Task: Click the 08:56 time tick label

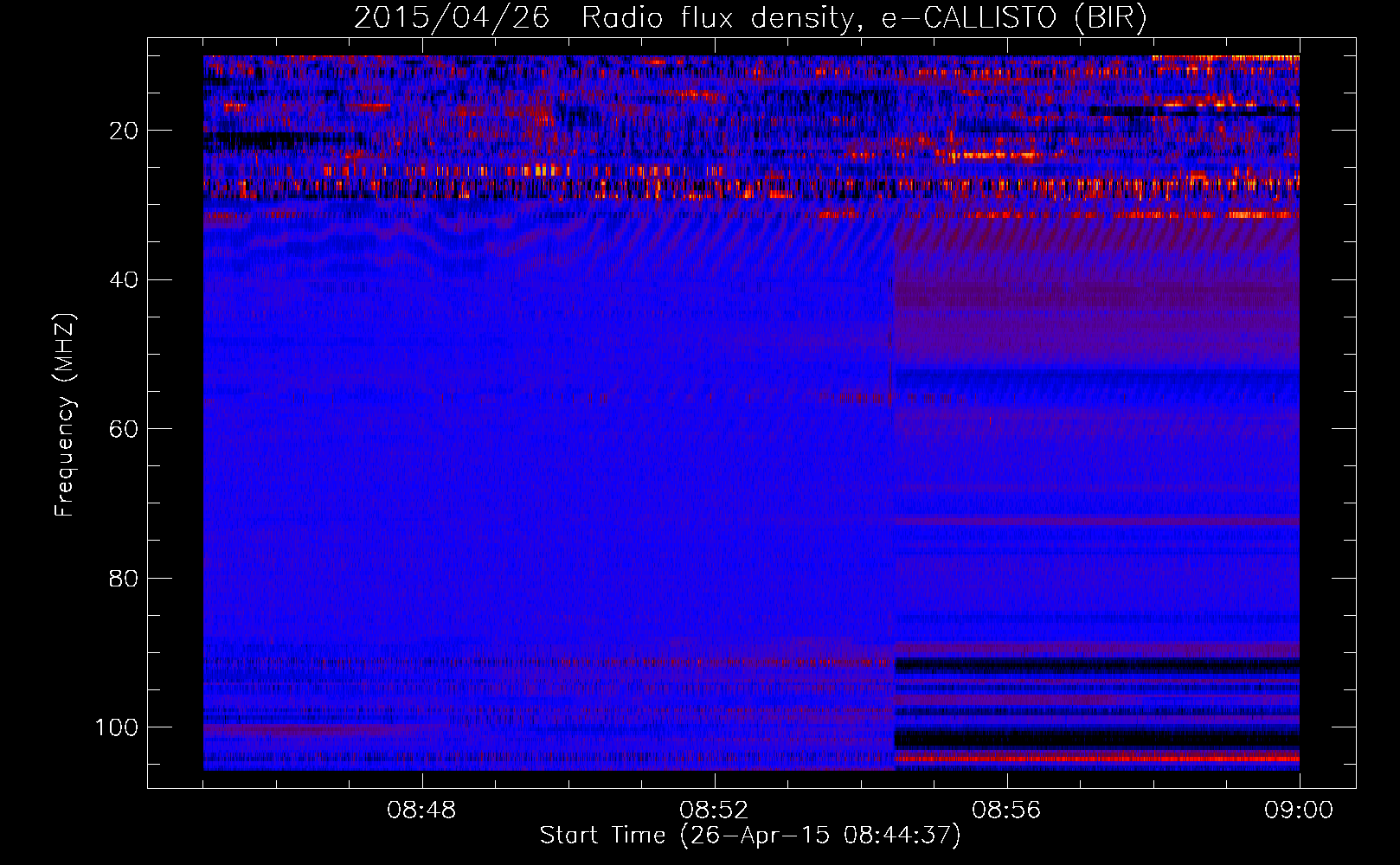Action: tap(1006, 811)
